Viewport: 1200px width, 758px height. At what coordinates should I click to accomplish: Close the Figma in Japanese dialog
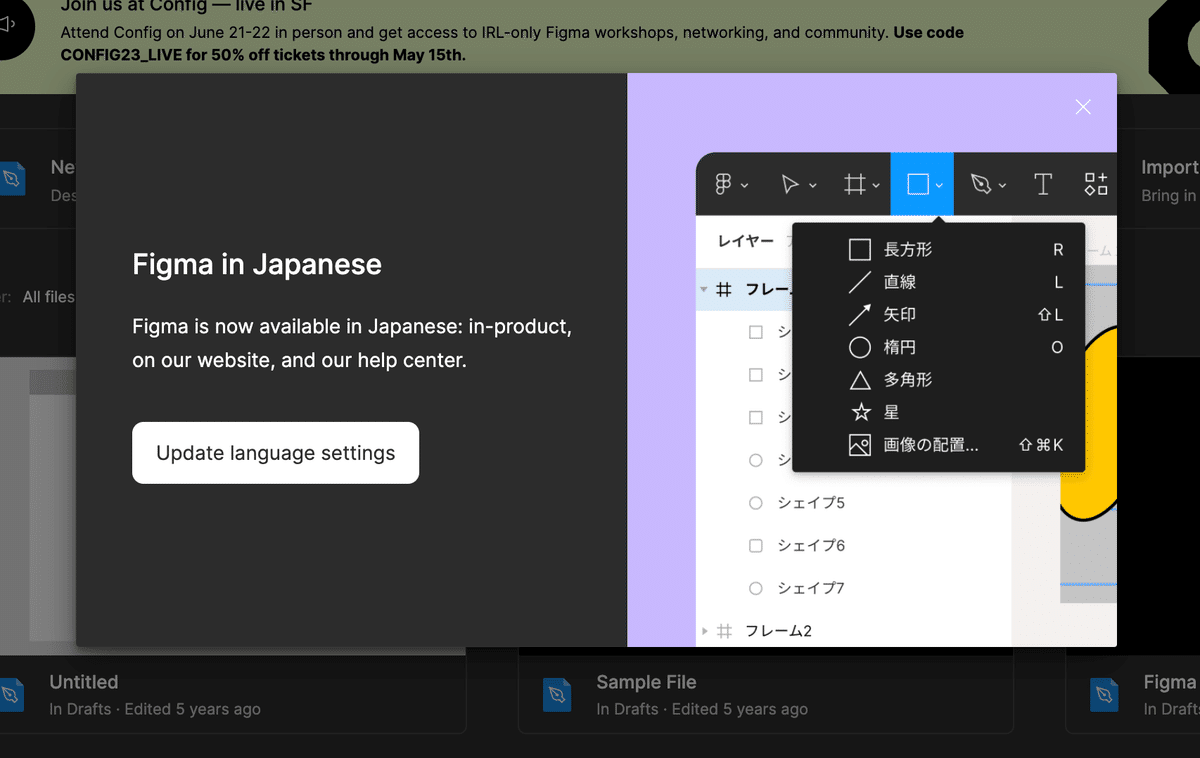tap(1083, 107)
